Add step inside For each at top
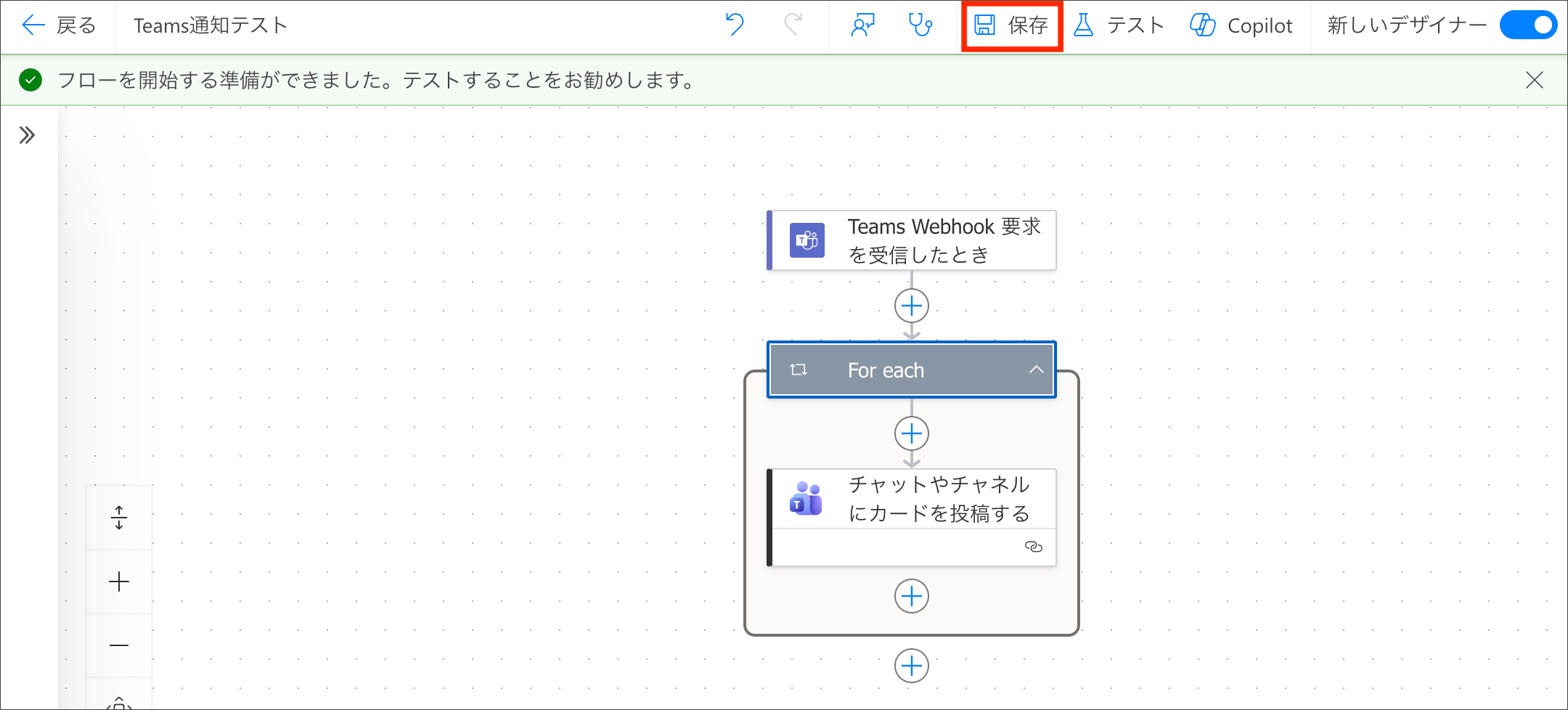This screenshot has width=1568, height=710. 912,433
